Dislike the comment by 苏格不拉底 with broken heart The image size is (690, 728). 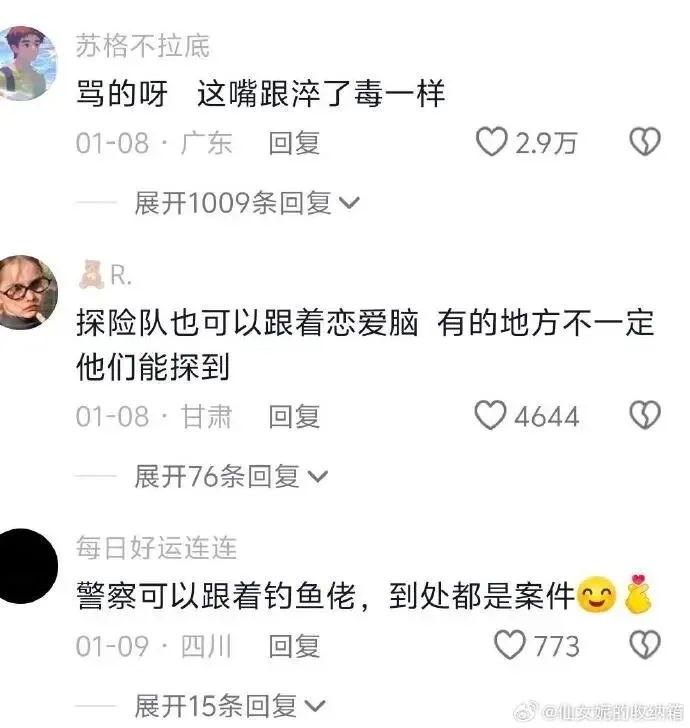pyautogui.click(x=644, y=142)
